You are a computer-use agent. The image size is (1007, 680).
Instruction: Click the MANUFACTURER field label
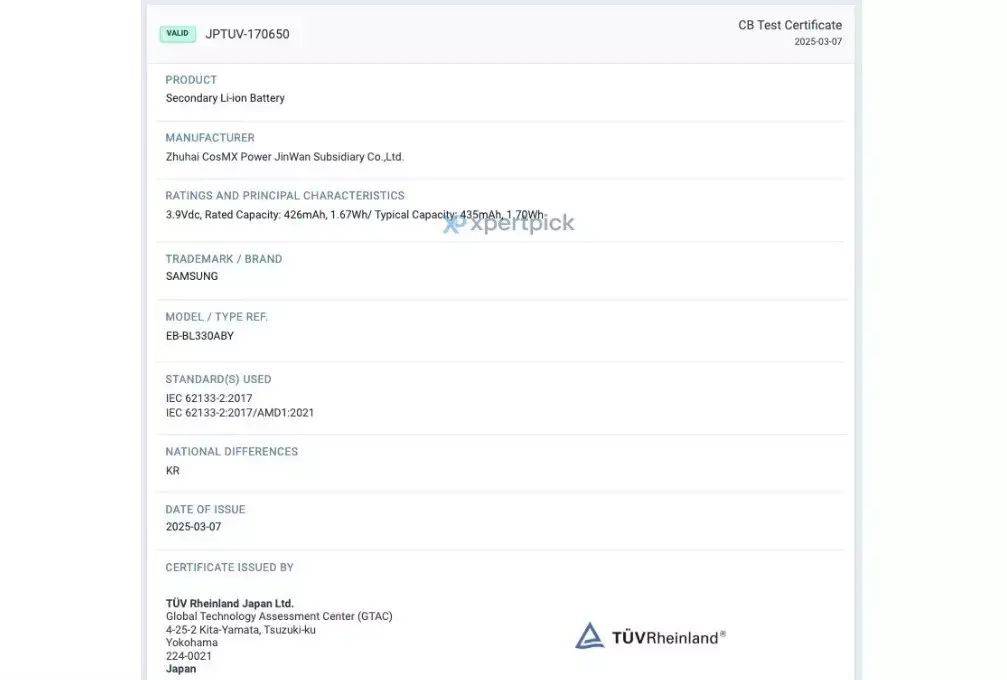(x=210, y=137)
